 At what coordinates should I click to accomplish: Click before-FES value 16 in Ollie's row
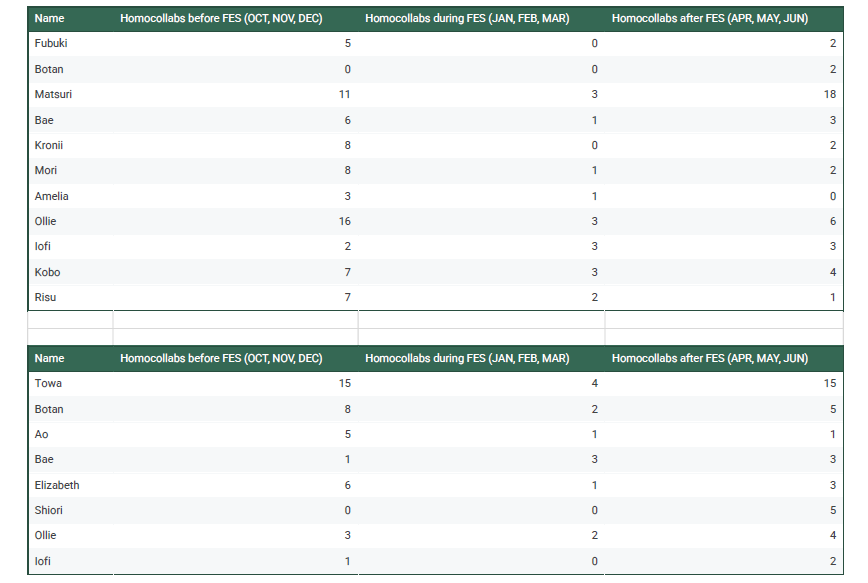pos(345,221)
